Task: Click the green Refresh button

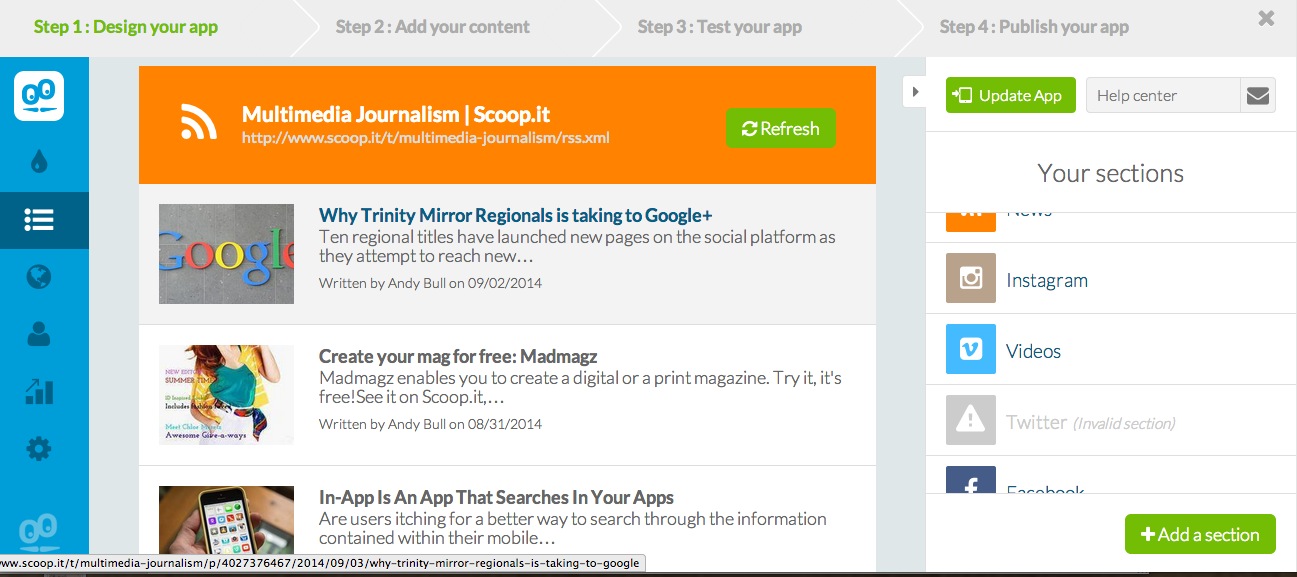Action: pyautogui.click(x=781, y=128)
